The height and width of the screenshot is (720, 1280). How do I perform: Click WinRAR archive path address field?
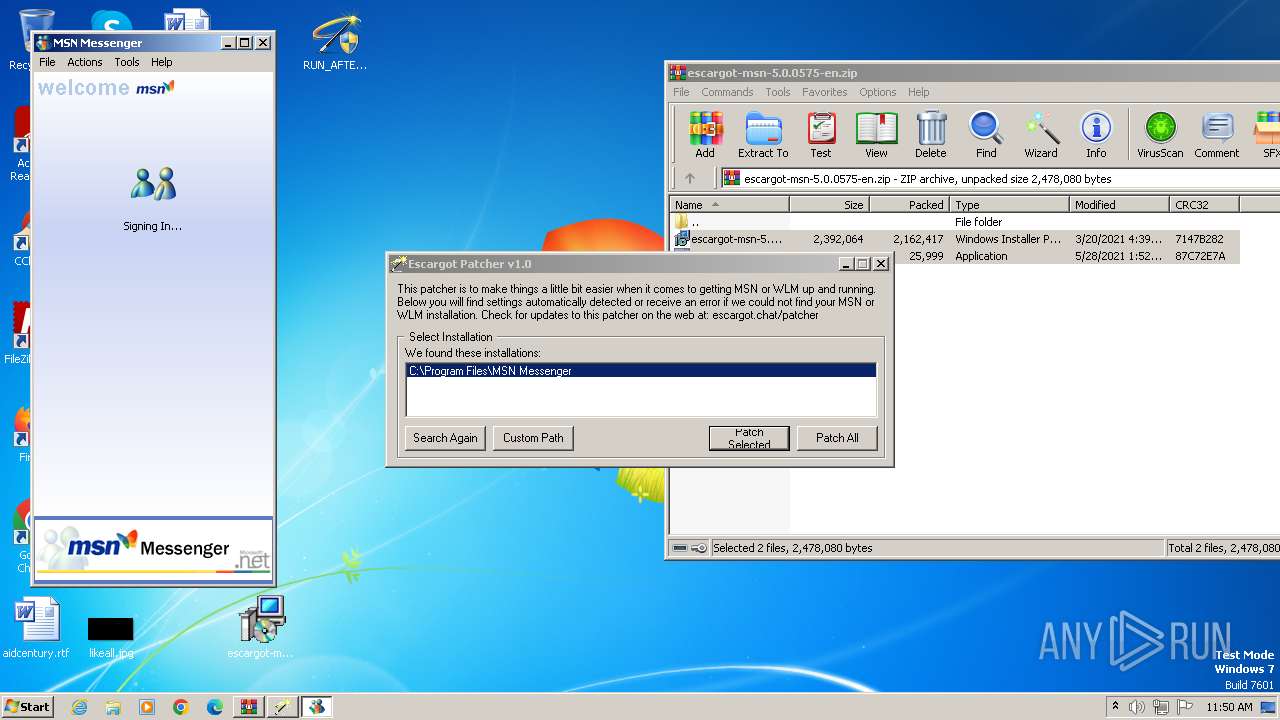point(1000,179)
